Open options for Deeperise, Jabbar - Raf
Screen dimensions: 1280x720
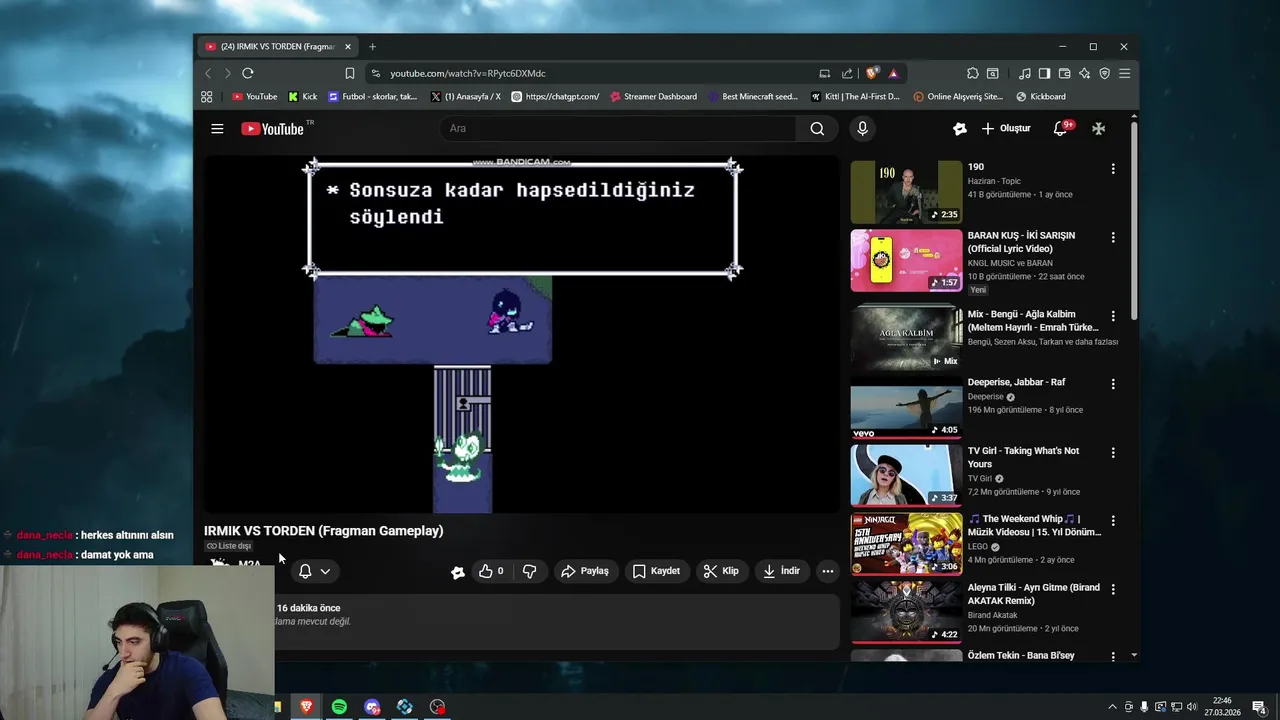1113,384
